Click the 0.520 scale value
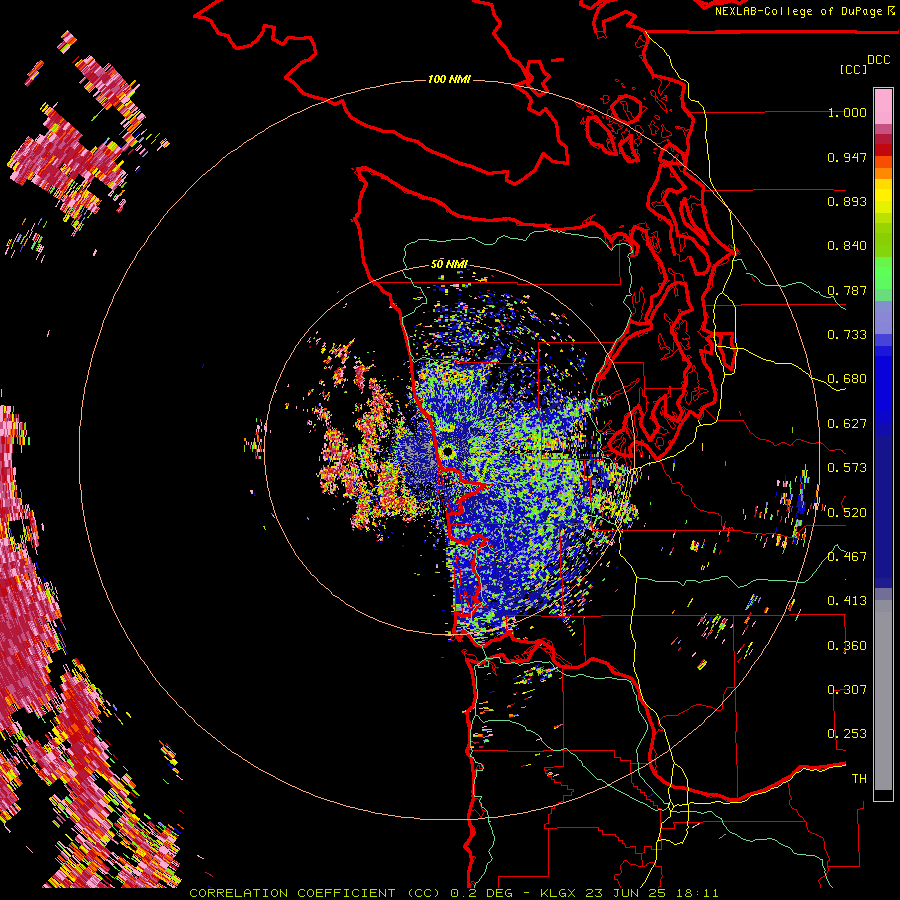This screenshot has height=900, width=900. click(x=847, y=512)
